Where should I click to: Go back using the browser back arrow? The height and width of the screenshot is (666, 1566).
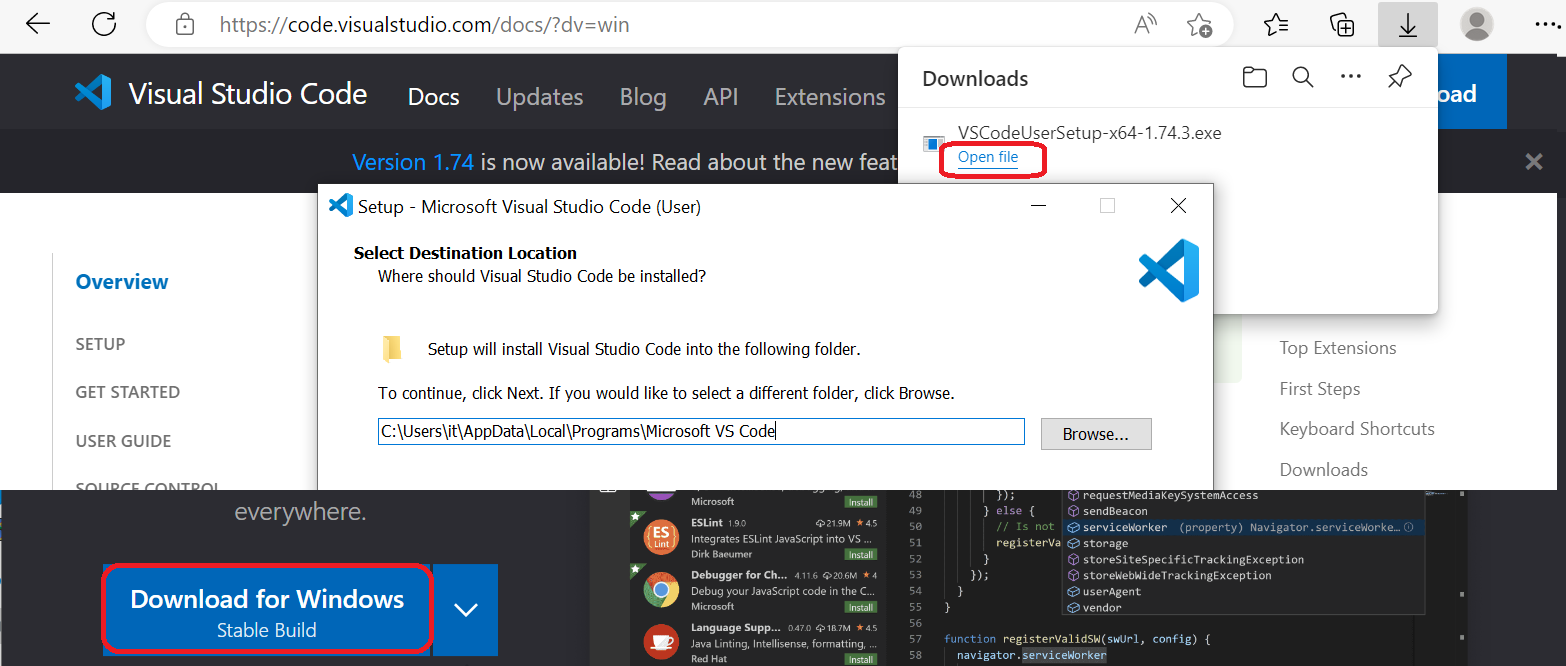click(x=38, y=24)
